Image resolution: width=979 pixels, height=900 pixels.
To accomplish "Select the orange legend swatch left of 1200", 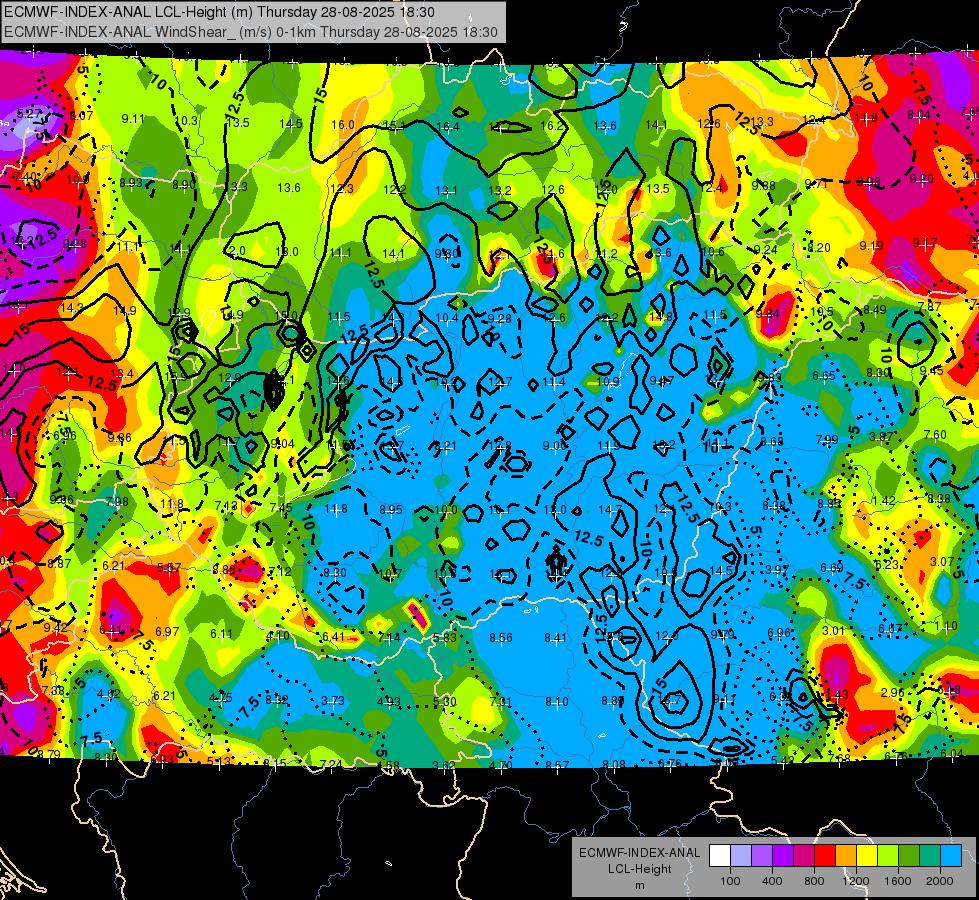I will tap(846, 856).
